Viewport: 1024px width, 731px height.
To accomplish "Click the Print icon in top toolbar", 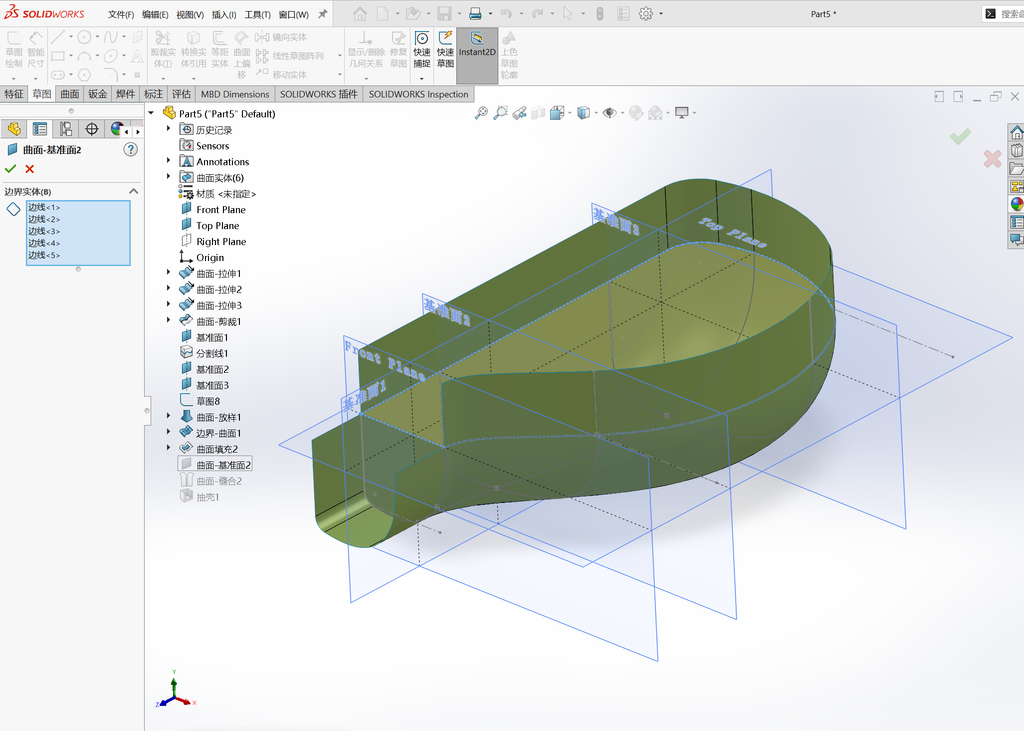I will [475, 13].
